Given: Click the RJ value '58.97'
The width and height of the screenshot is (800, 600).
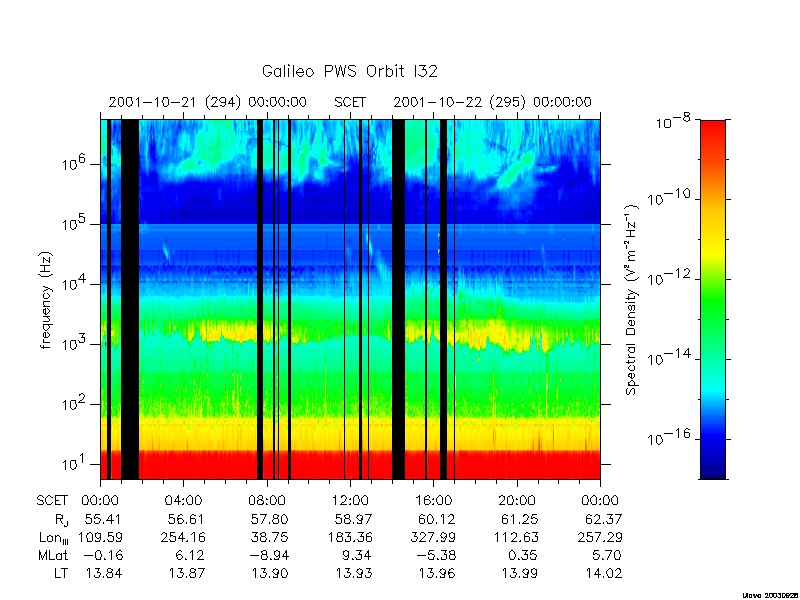Looking at the screenshot, I should 353,519.
